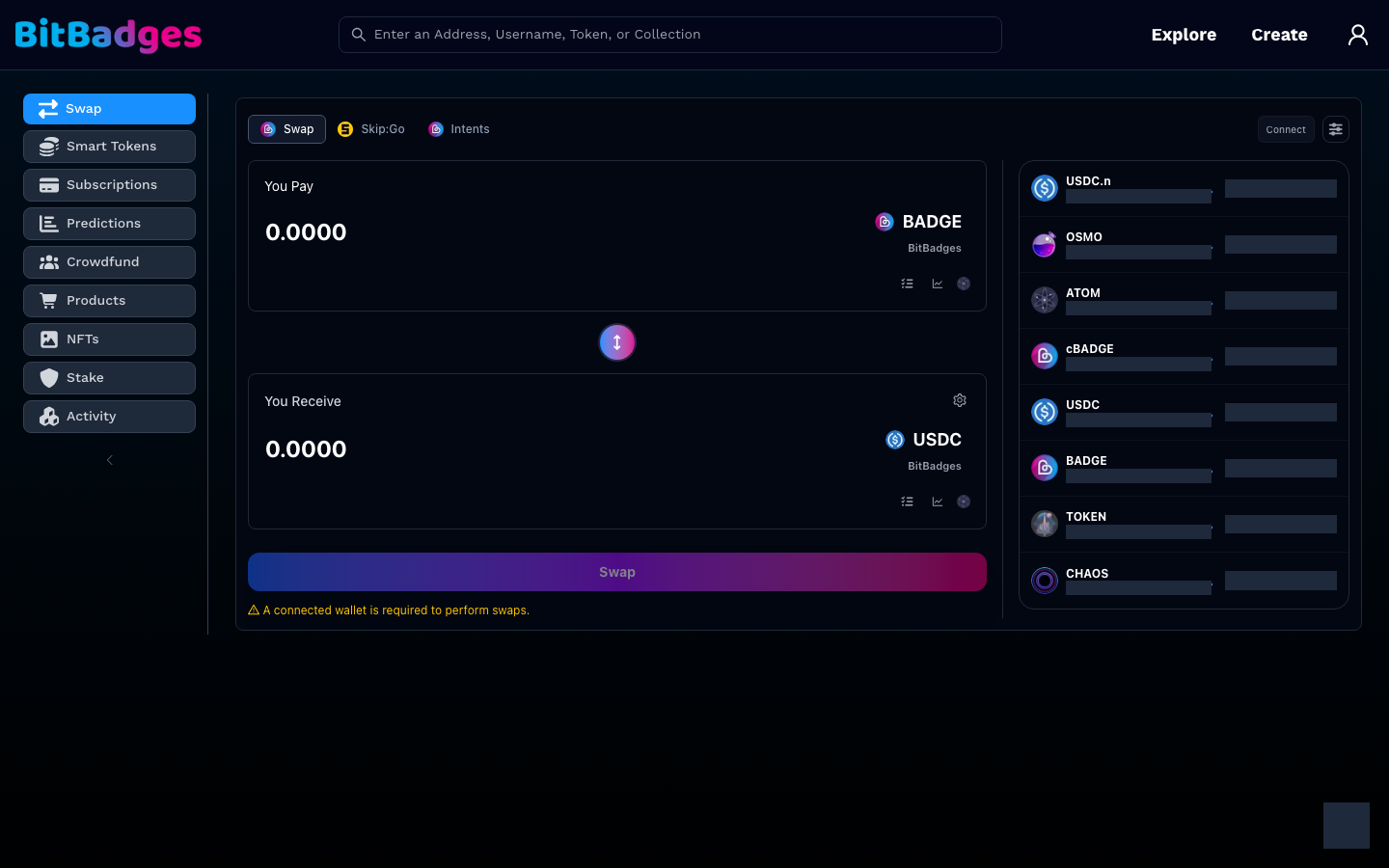Screen dimensions: 1389x868
Task: Click the OSMO token icon
Action: pos(1045,244)
